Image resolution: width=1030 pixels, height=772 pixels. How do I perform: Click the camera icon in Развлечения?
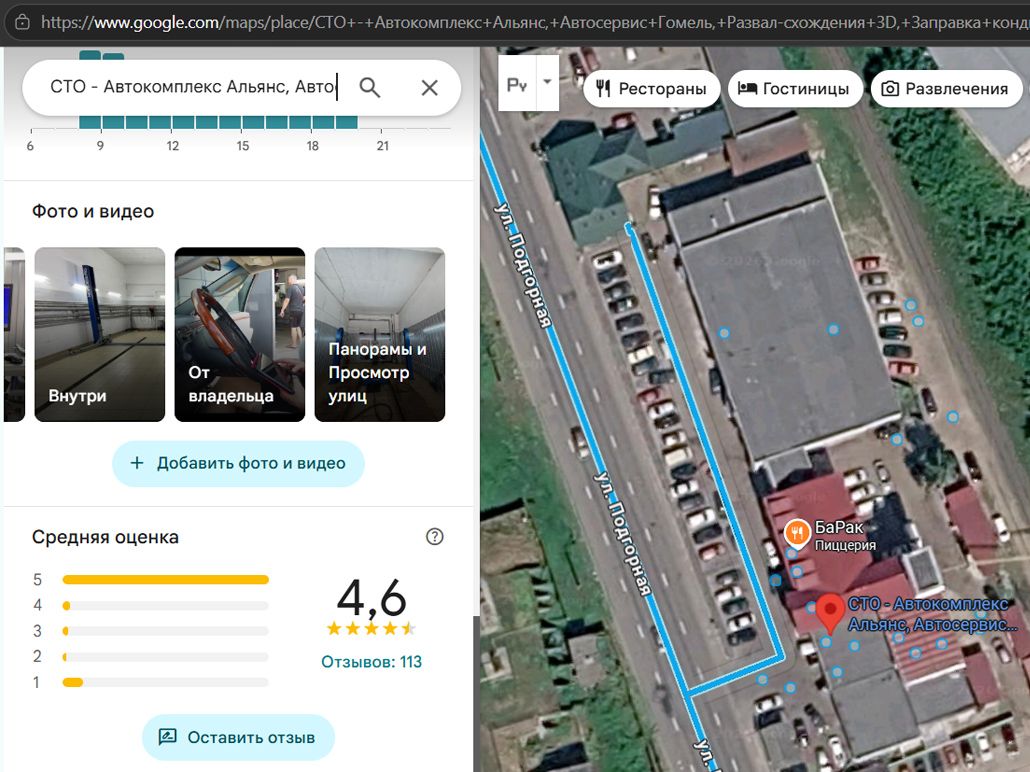[x=890, y=89]
